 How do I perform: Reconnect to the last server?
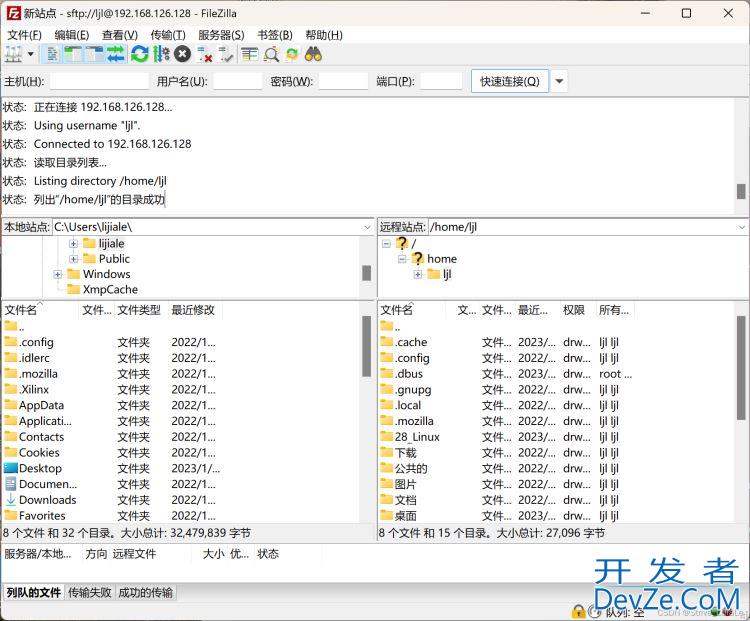[225, 55]
